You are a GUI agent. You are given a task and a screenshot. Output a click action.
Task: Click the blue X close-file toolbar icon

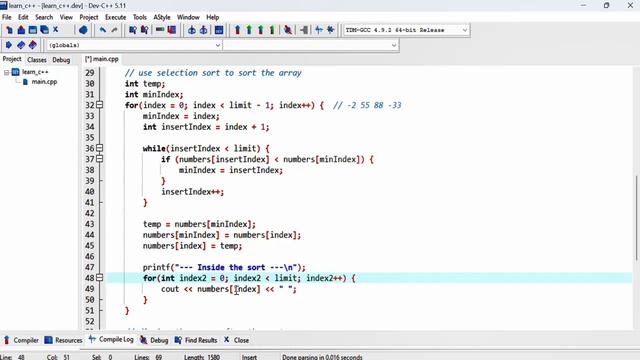click(x=56, y=30)
